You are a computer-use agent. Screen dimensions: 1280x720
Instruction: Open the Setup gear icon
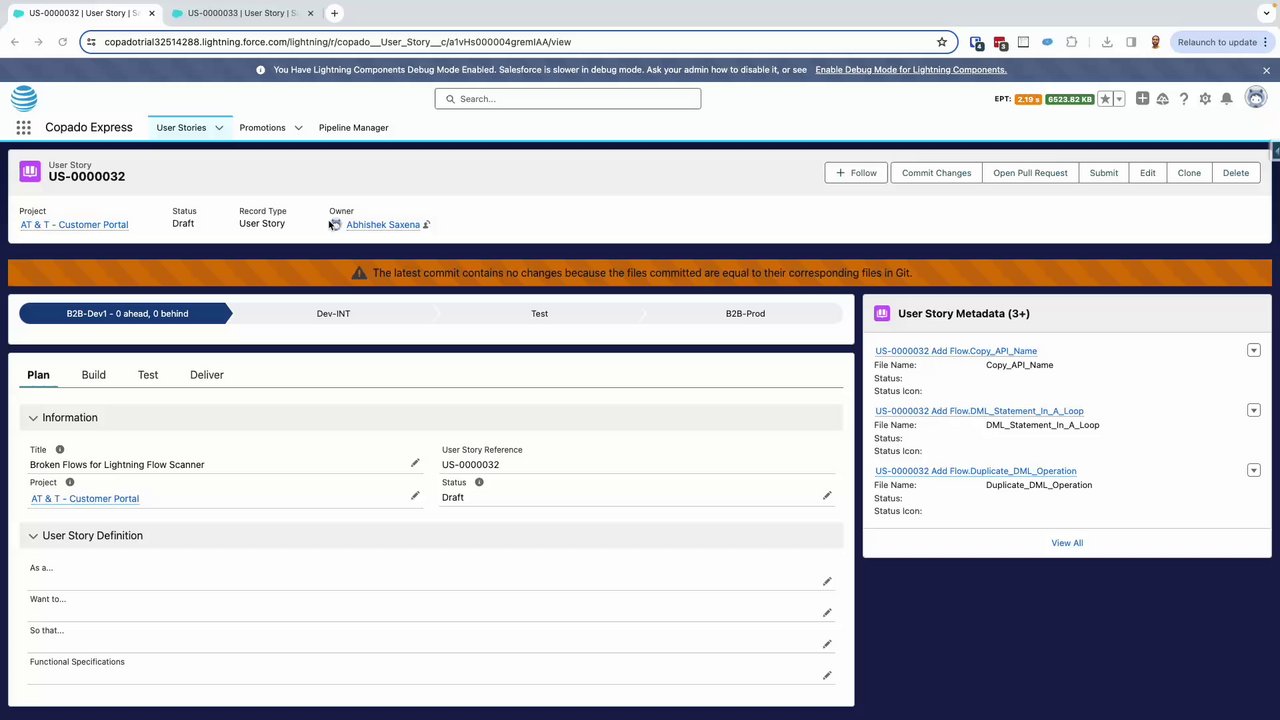pos(1205,99)
